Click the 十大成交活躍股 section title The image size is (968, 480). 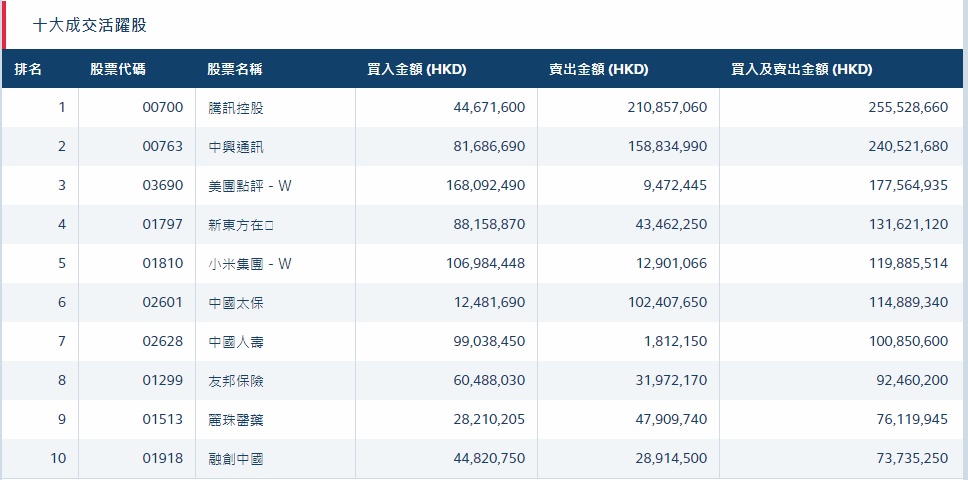click(x=90, y=25)
